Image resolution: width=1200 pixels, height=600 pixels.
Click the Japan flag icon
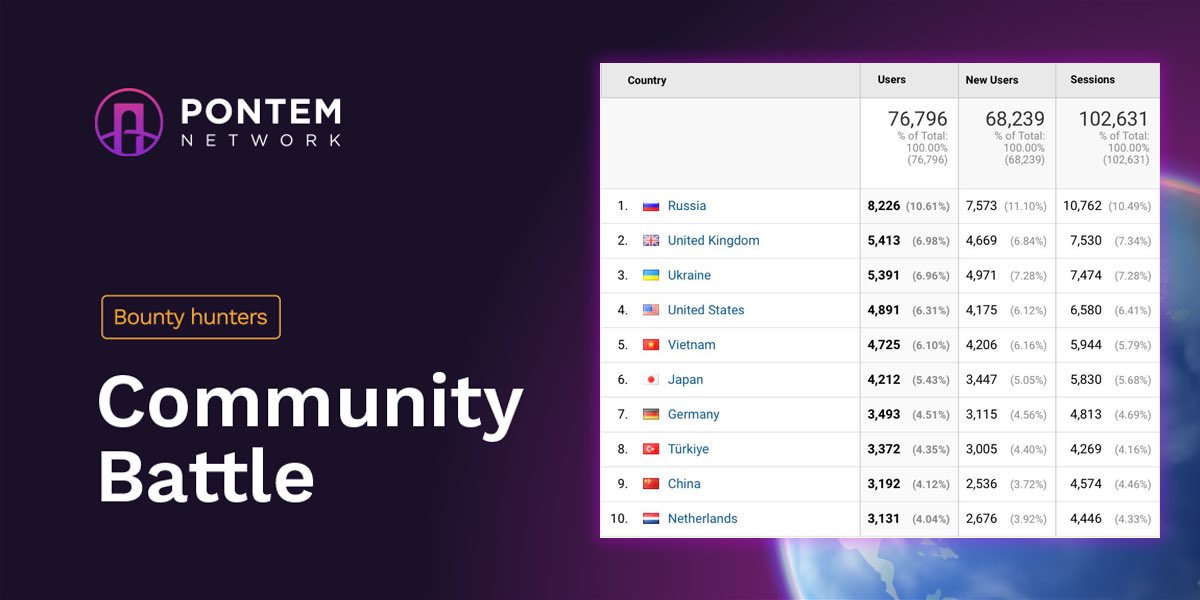pos(651,379)
